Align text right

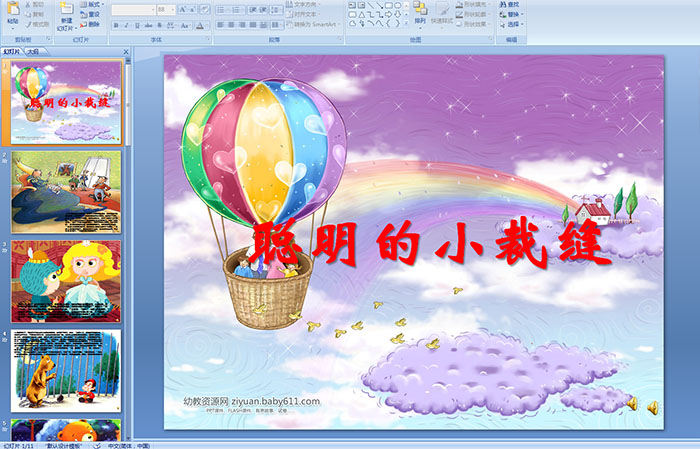click(242, 25)
